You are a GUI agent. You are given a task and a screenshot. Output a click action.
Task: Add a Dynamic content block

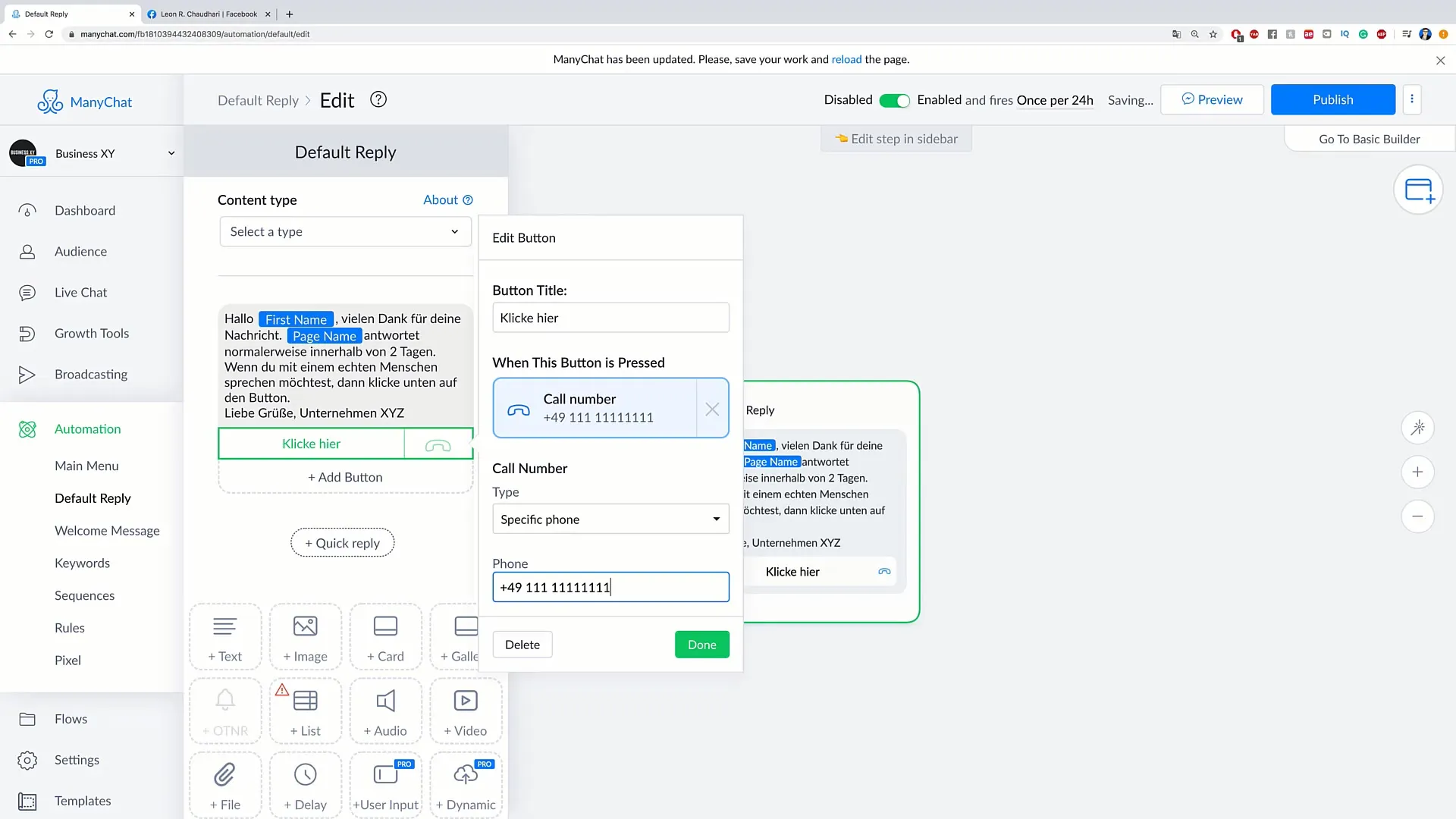pyautogui.click(x=466, y=786)
